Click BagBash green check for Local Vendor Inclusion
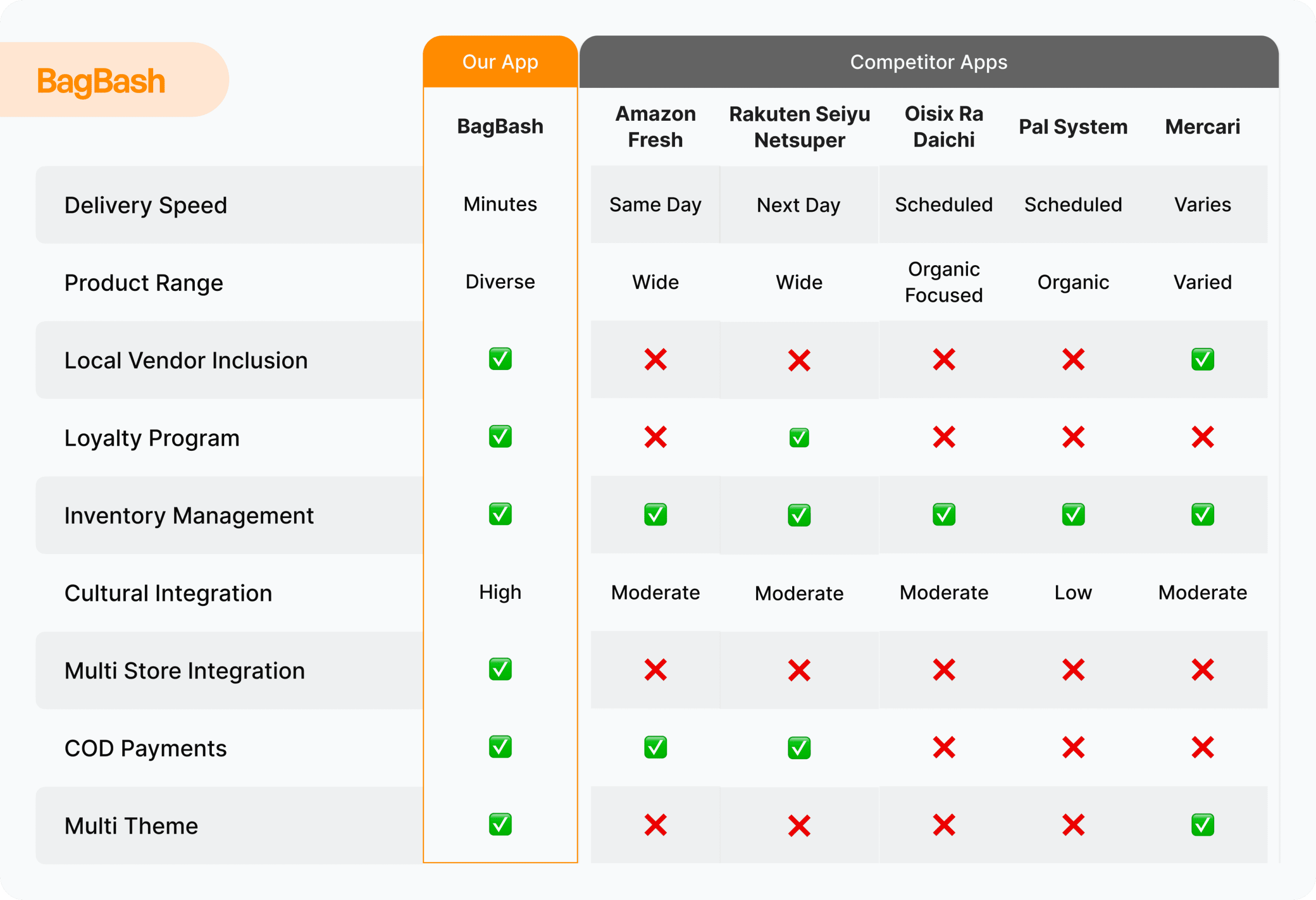The width and height of the screenshot is (1316, 900). coord(500,359)
